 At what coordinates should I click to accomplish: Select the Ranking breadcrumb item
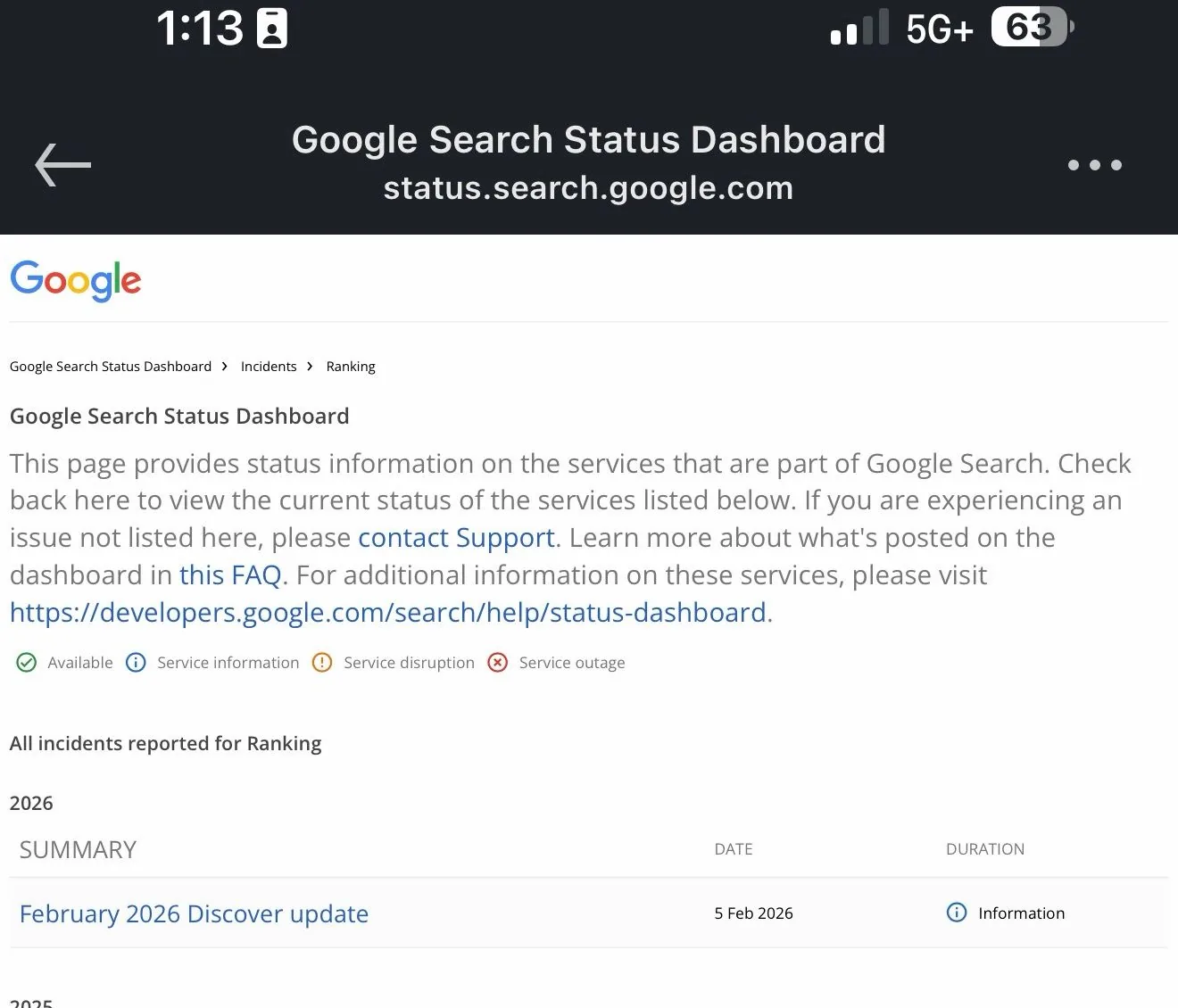point(351,367)
